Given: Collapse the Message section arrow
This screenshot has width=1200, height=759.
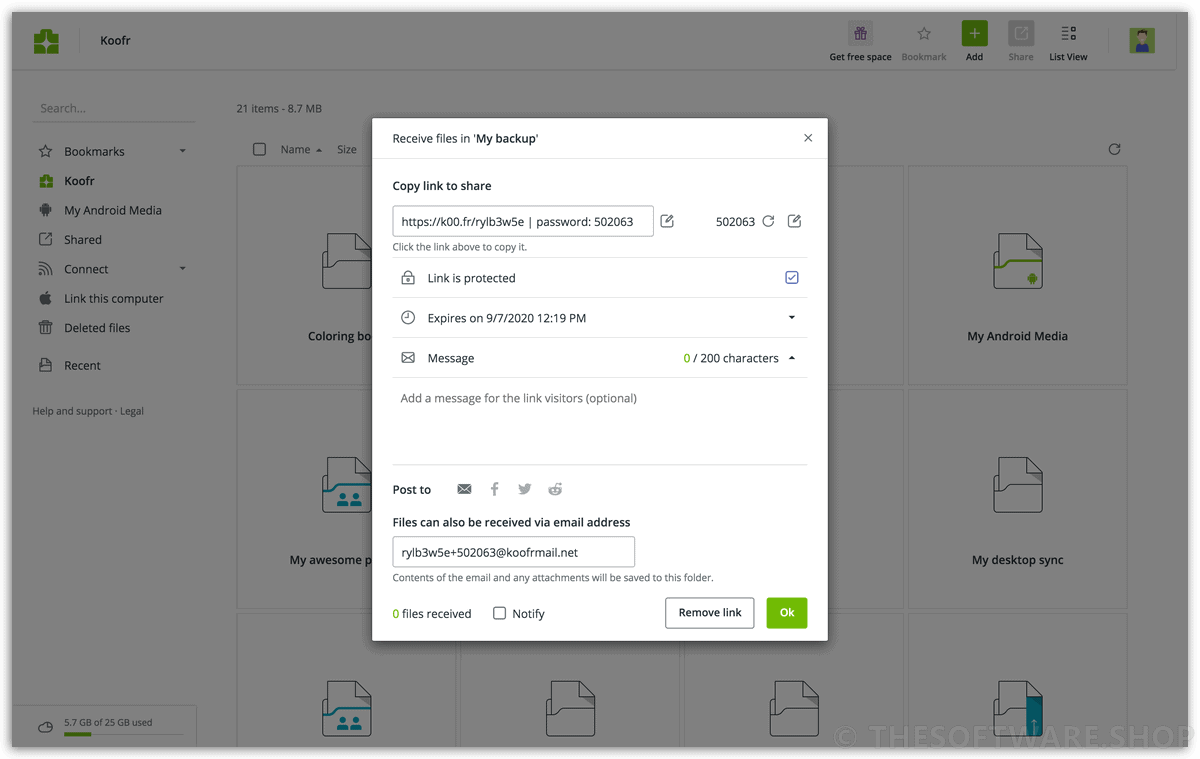Looking at the screenshot, I should (792, 358).
